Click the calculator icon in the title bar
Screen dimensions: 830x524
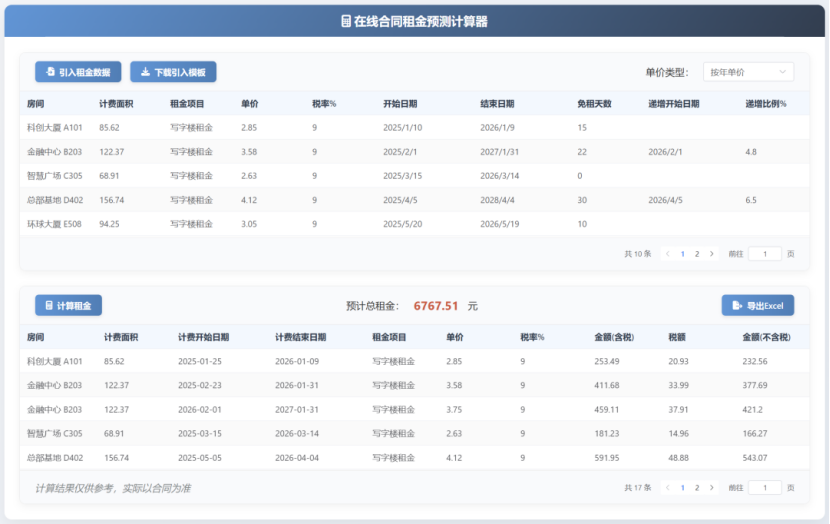coord(346,21)
